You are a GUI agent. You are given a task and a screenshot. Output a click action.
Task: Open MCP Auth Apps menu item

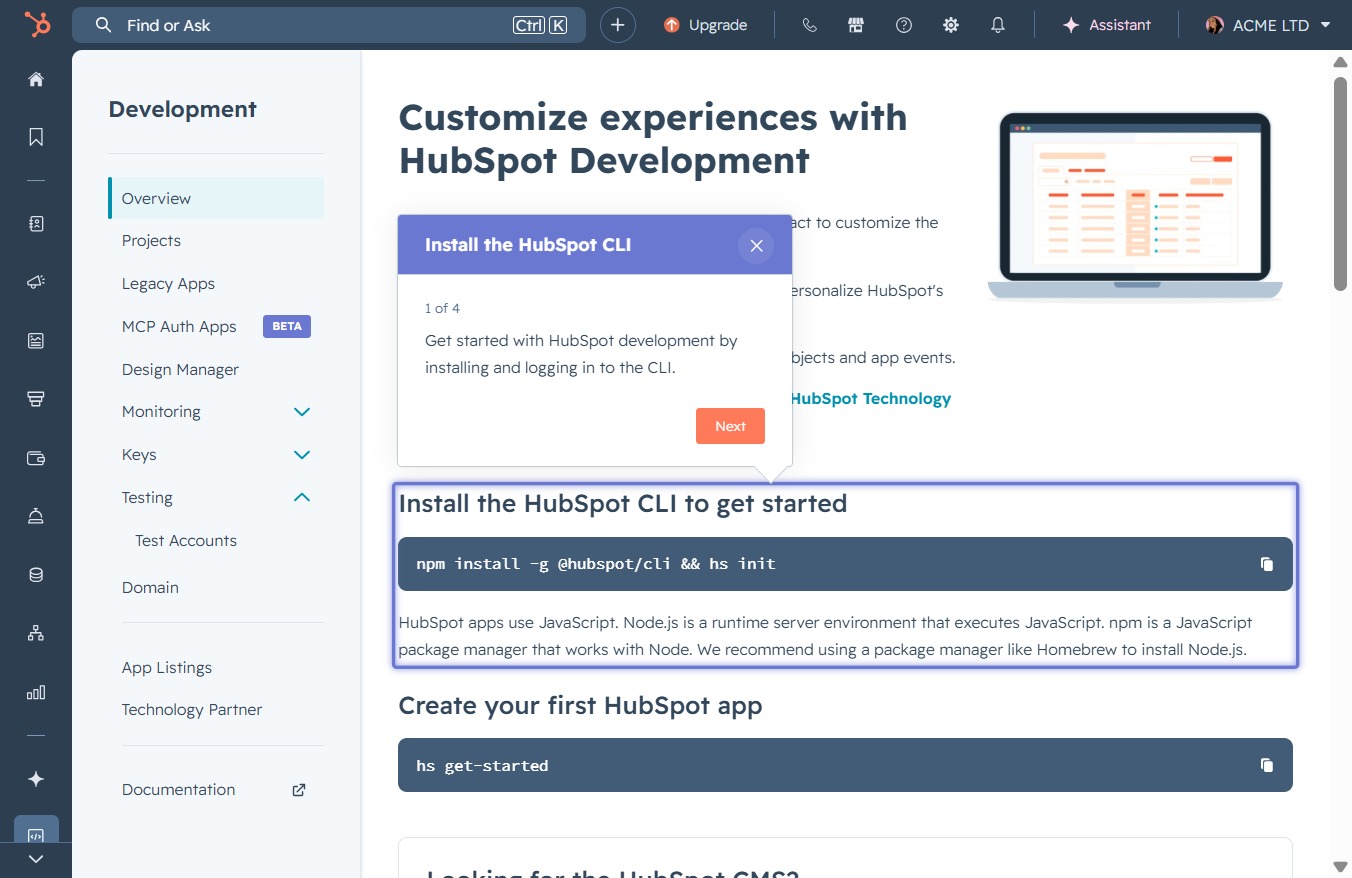click(x=179, y=326)
